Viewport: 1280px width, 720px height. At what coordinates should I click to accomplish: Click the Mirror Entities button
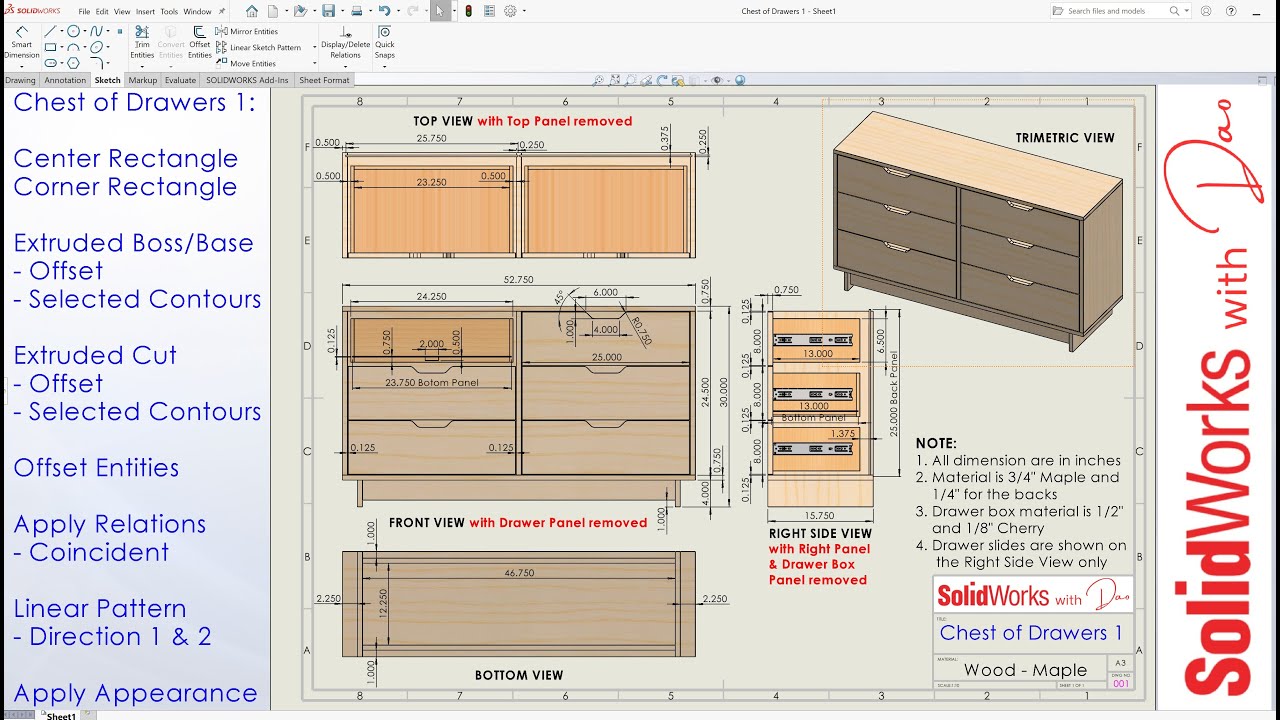[246, 31]
